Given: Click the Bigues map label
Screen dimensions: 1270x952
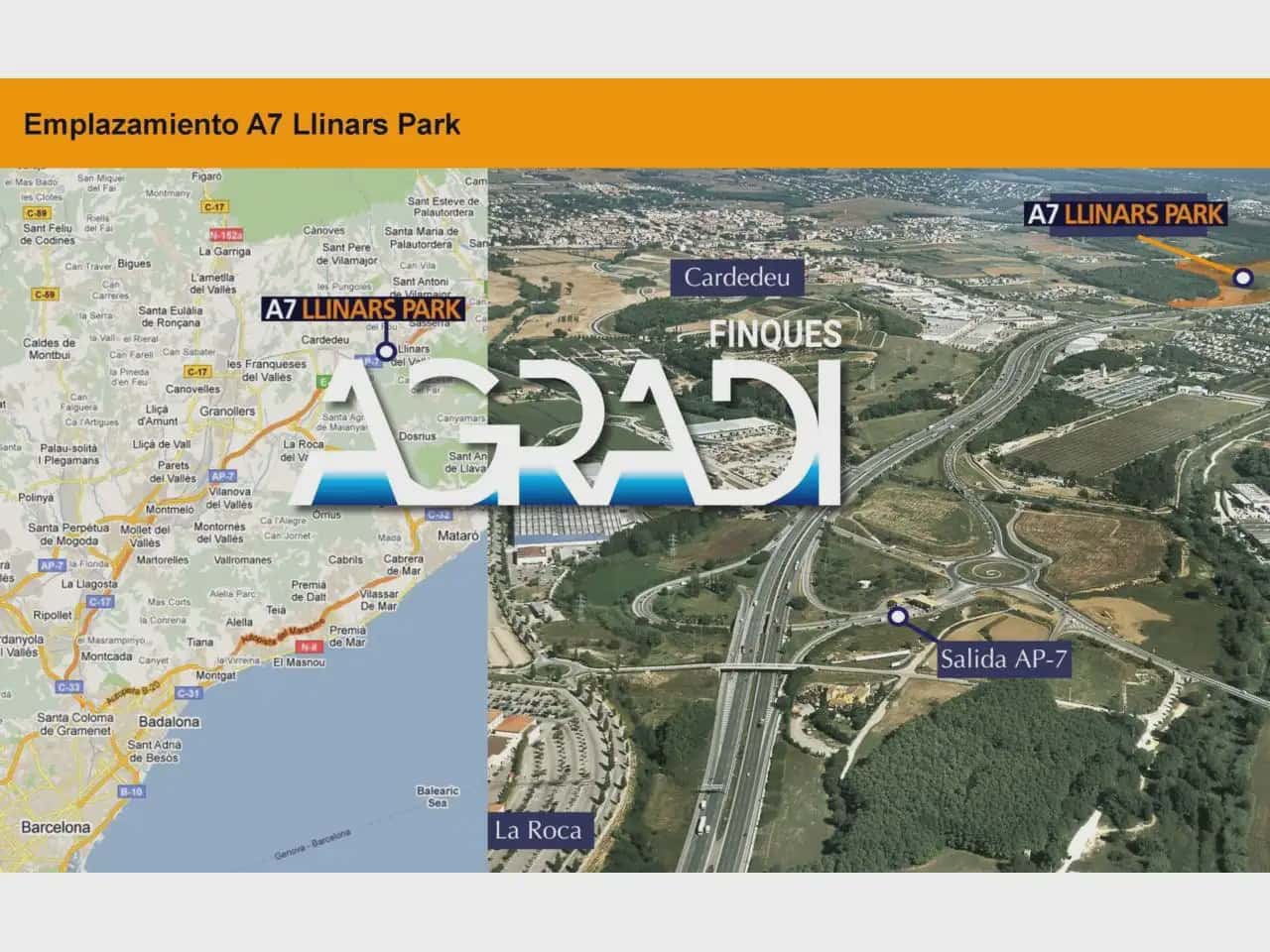Looking at the screenshot, I should point(134,264).
